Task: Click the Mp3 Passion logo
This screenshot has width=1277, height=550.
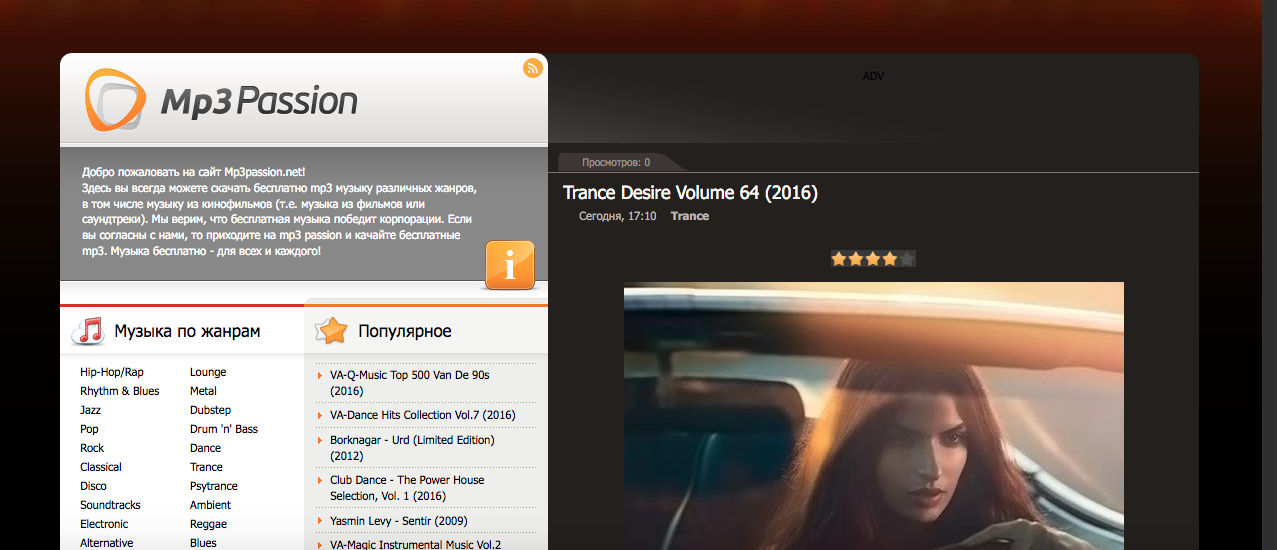Action: coord(221,101)
